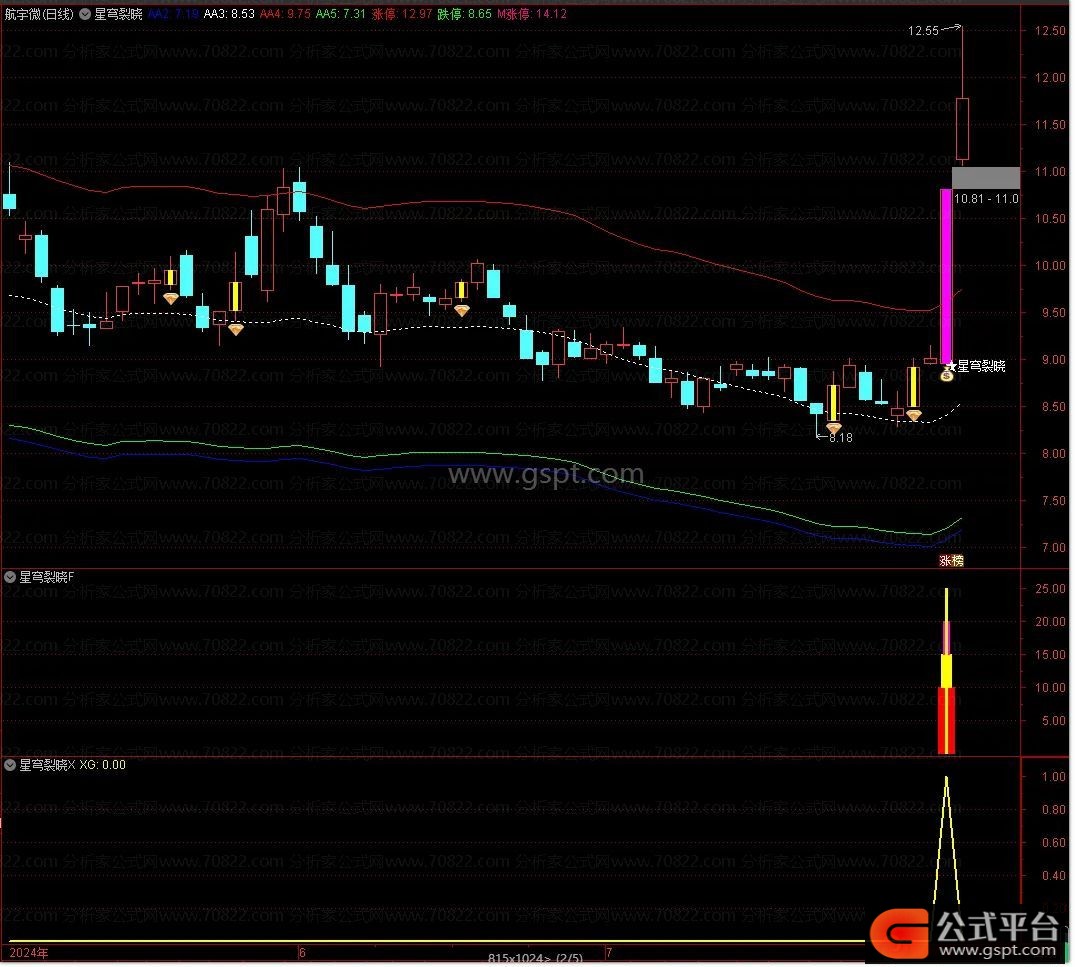Select the gray price gap box
The width and height of the screenshot is (1075, 967).
(987, 178)
